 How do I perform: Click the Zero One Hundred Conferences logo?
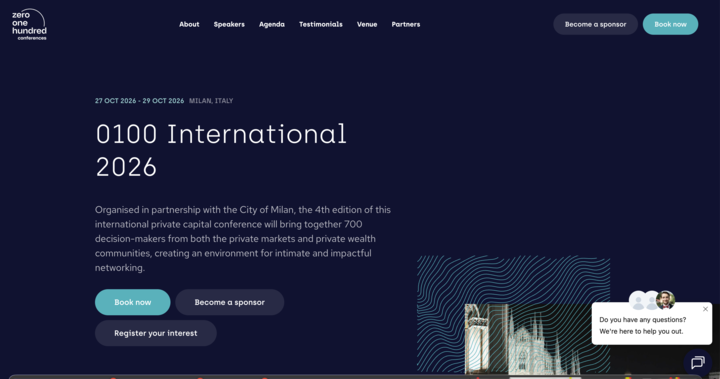[29, 24]
